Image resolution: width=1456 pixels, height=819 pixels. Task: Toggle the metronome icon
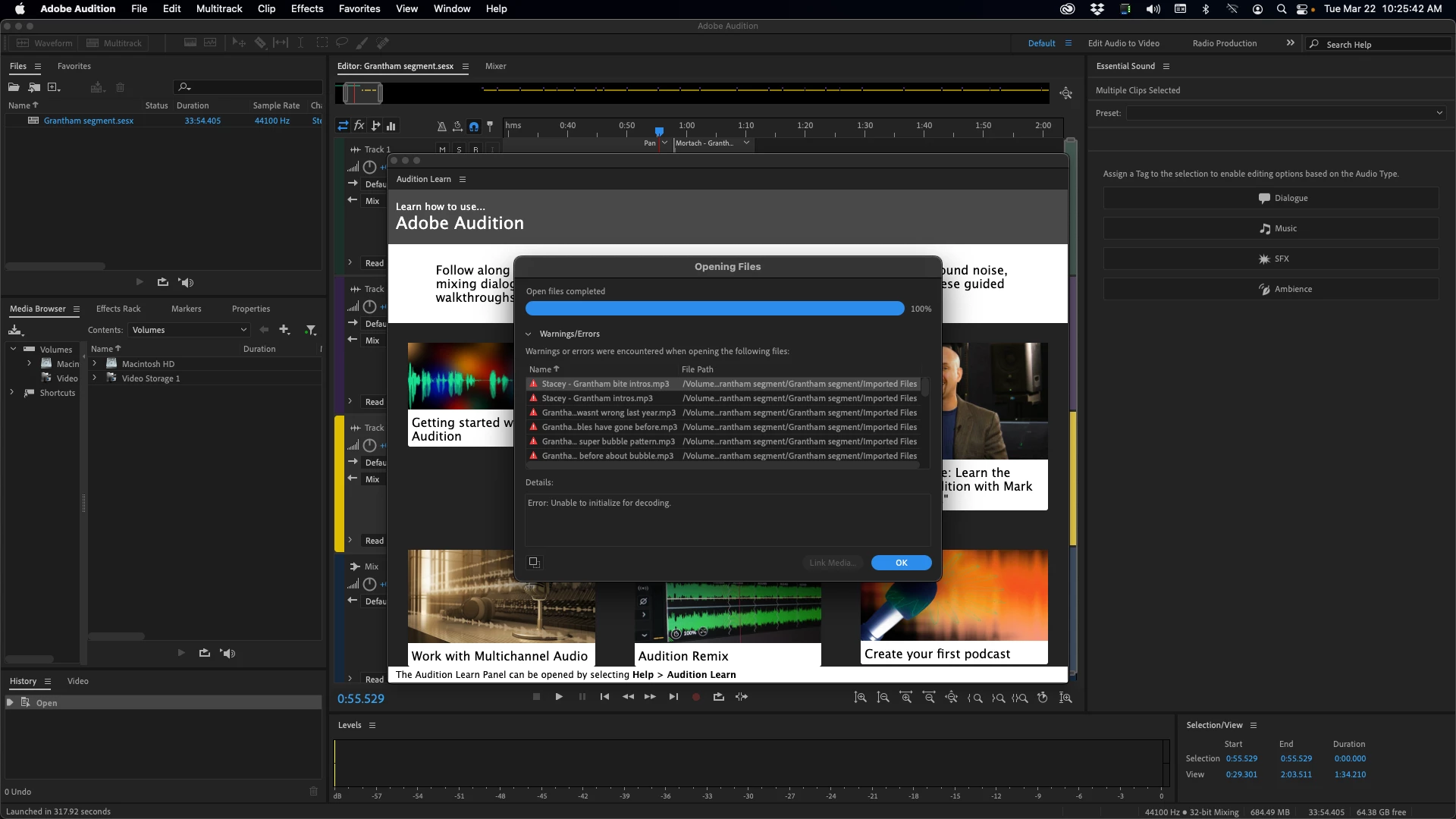(x=442, y=127)
